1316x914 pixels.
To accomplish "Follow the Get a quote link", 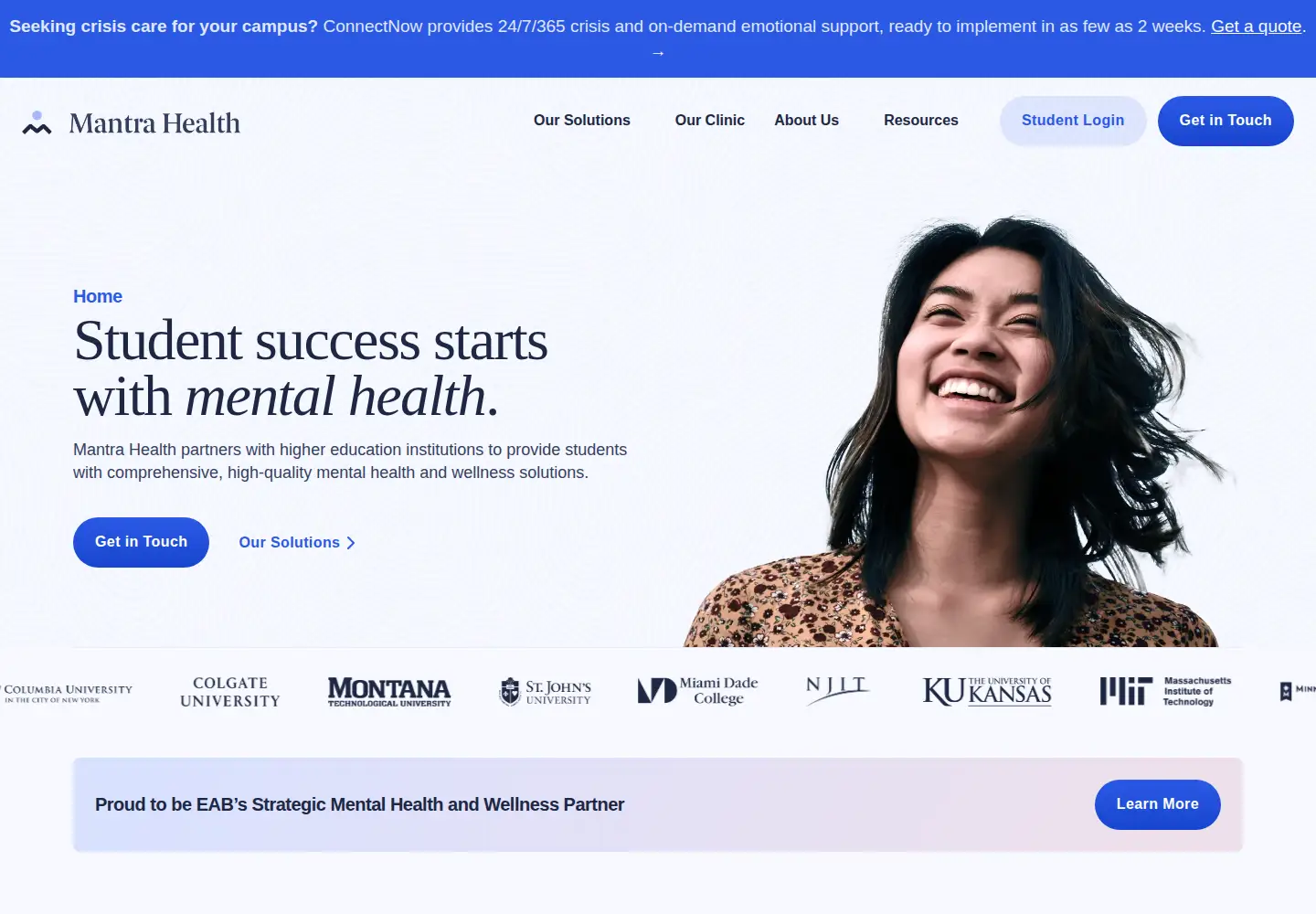I will click(1257, 27).
